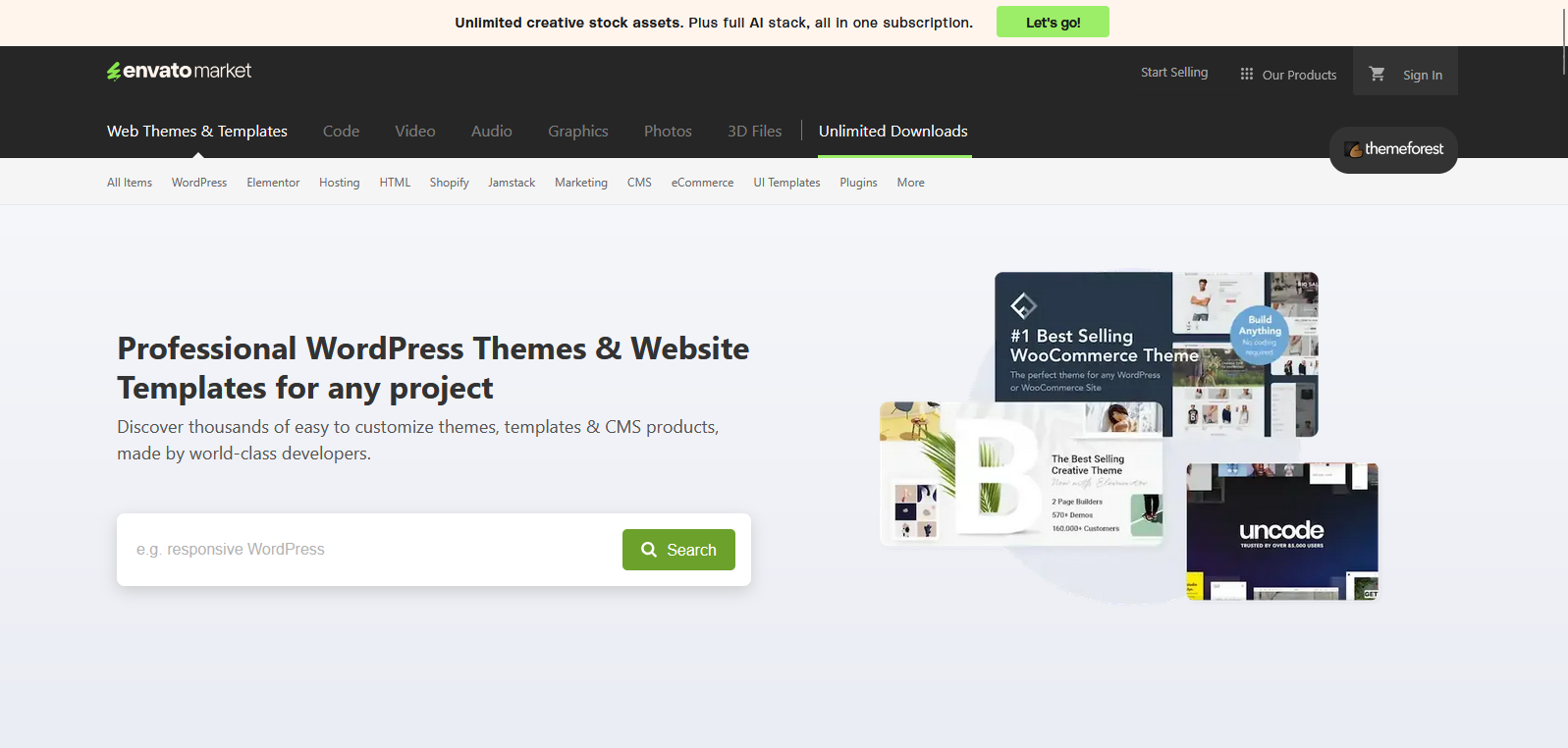The width and height of the screenshot is (1568, 748).
Task: Click the green Search button
Action: [678, 550]
